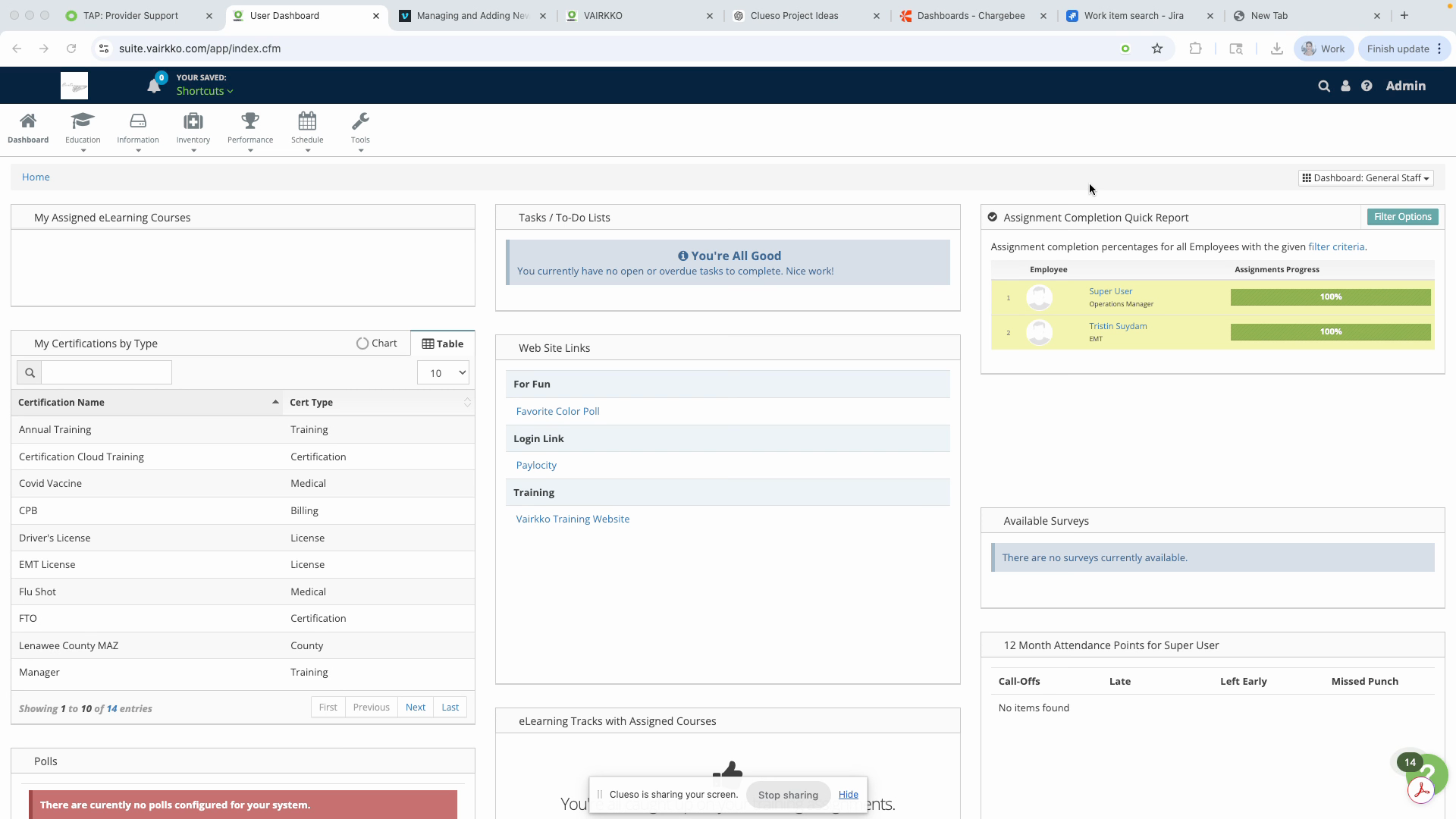This screenshot has width=1456, height=819.
Task: Open the Paylocity login link
Action: pyautogui.click(x=536, y=465)
